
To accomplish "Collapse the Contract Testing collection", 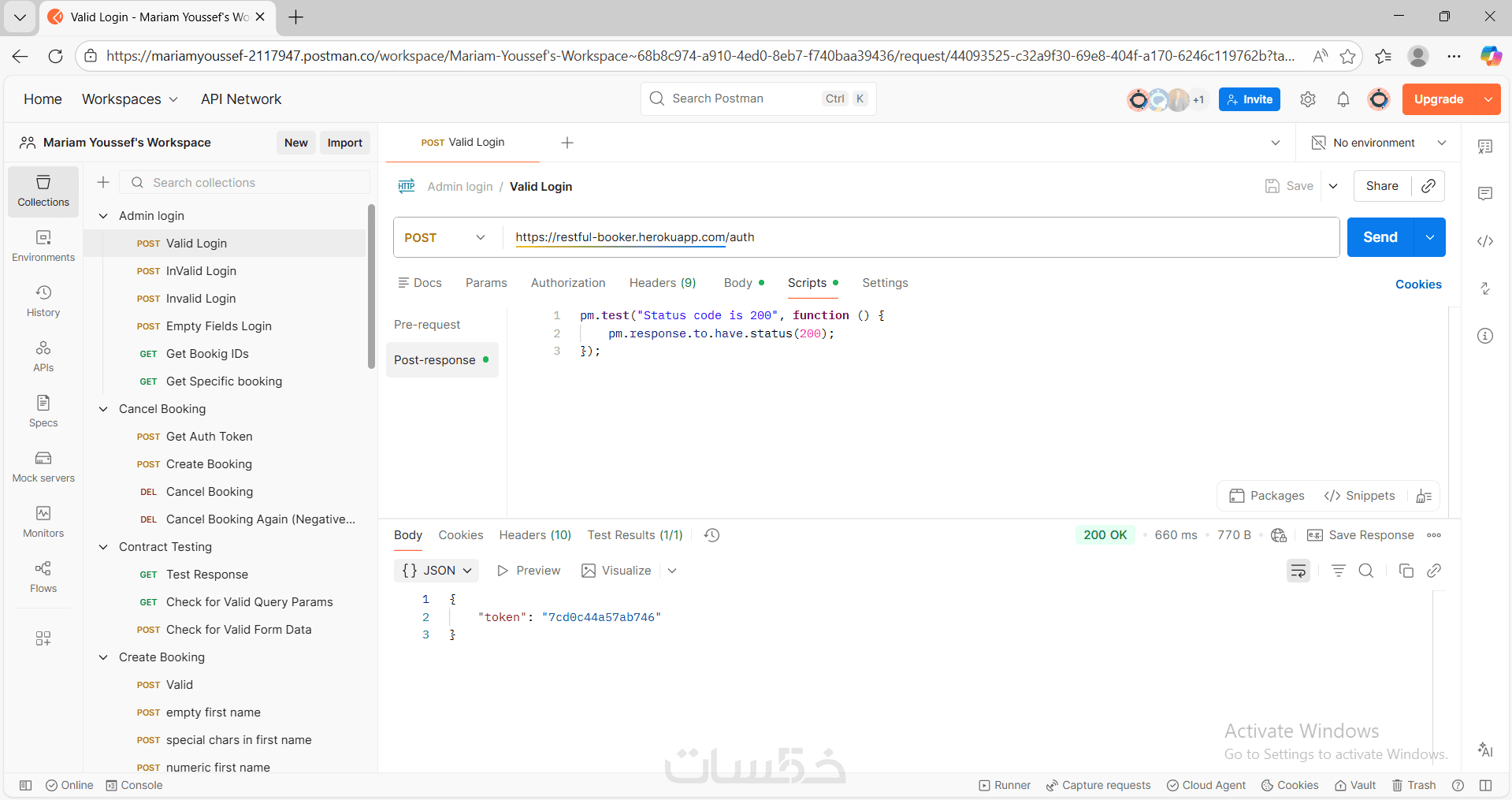I will pos(103,547).
